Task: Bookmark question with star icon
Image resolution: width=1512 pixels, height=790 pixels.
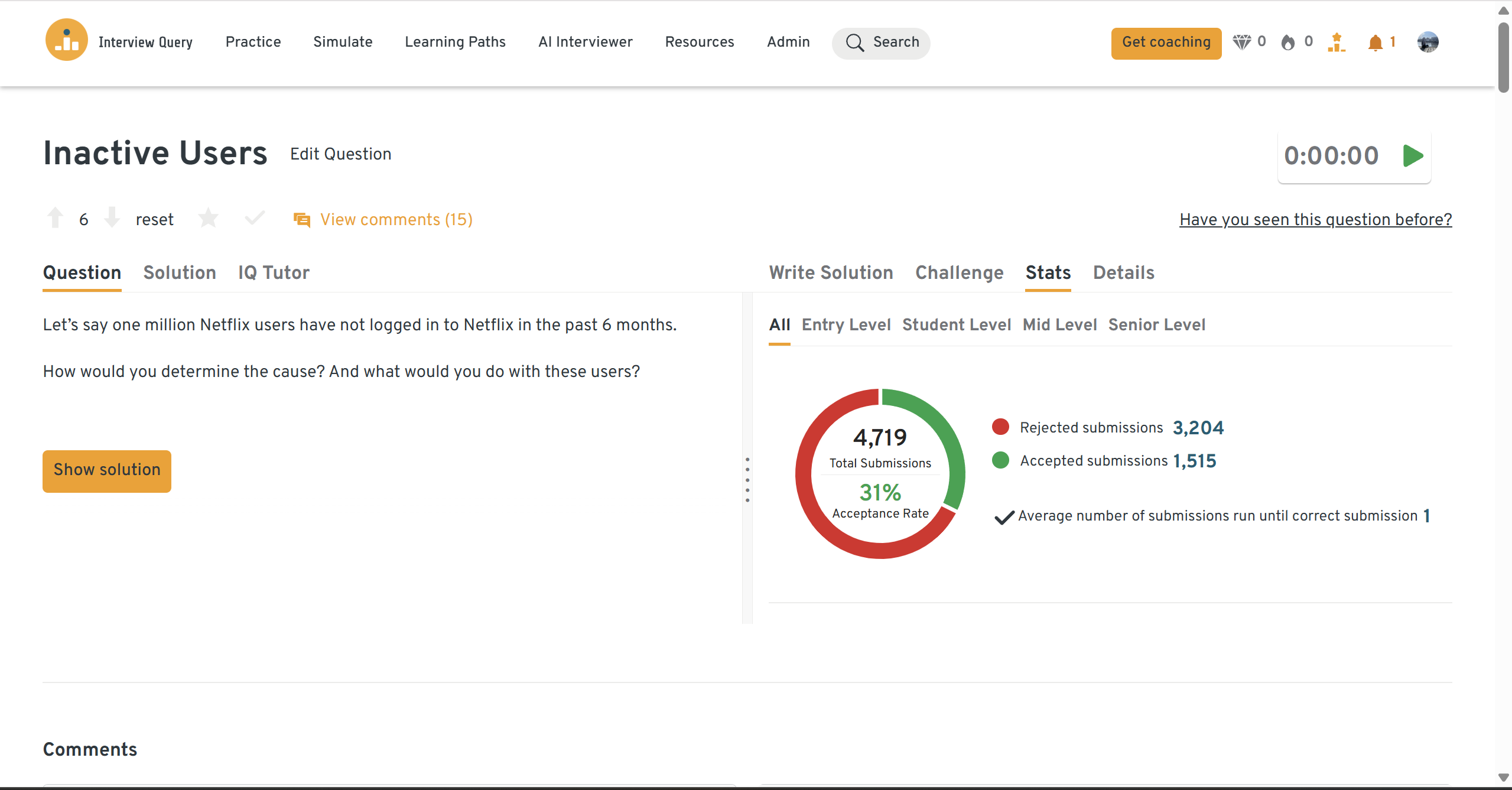Action: pos(208,219)
